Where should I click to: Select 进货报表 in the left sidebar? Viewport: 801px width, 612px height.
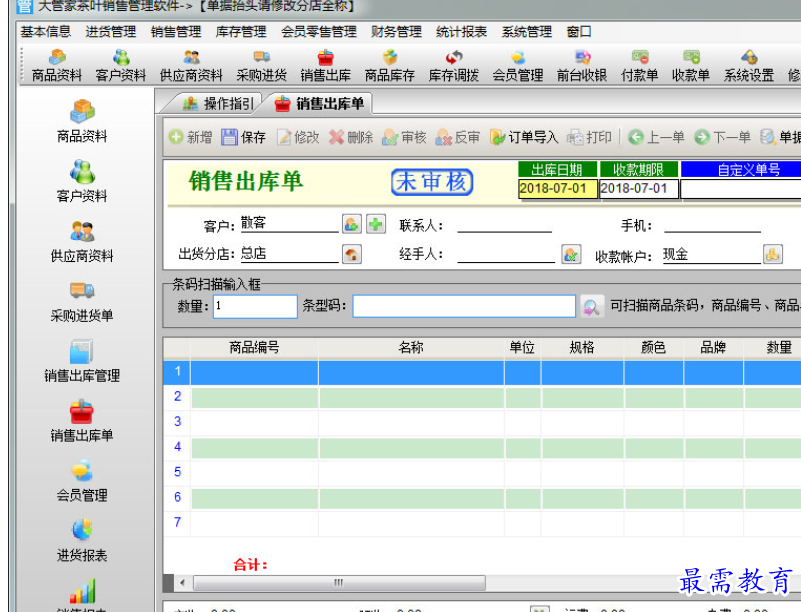tap(82, 540)
